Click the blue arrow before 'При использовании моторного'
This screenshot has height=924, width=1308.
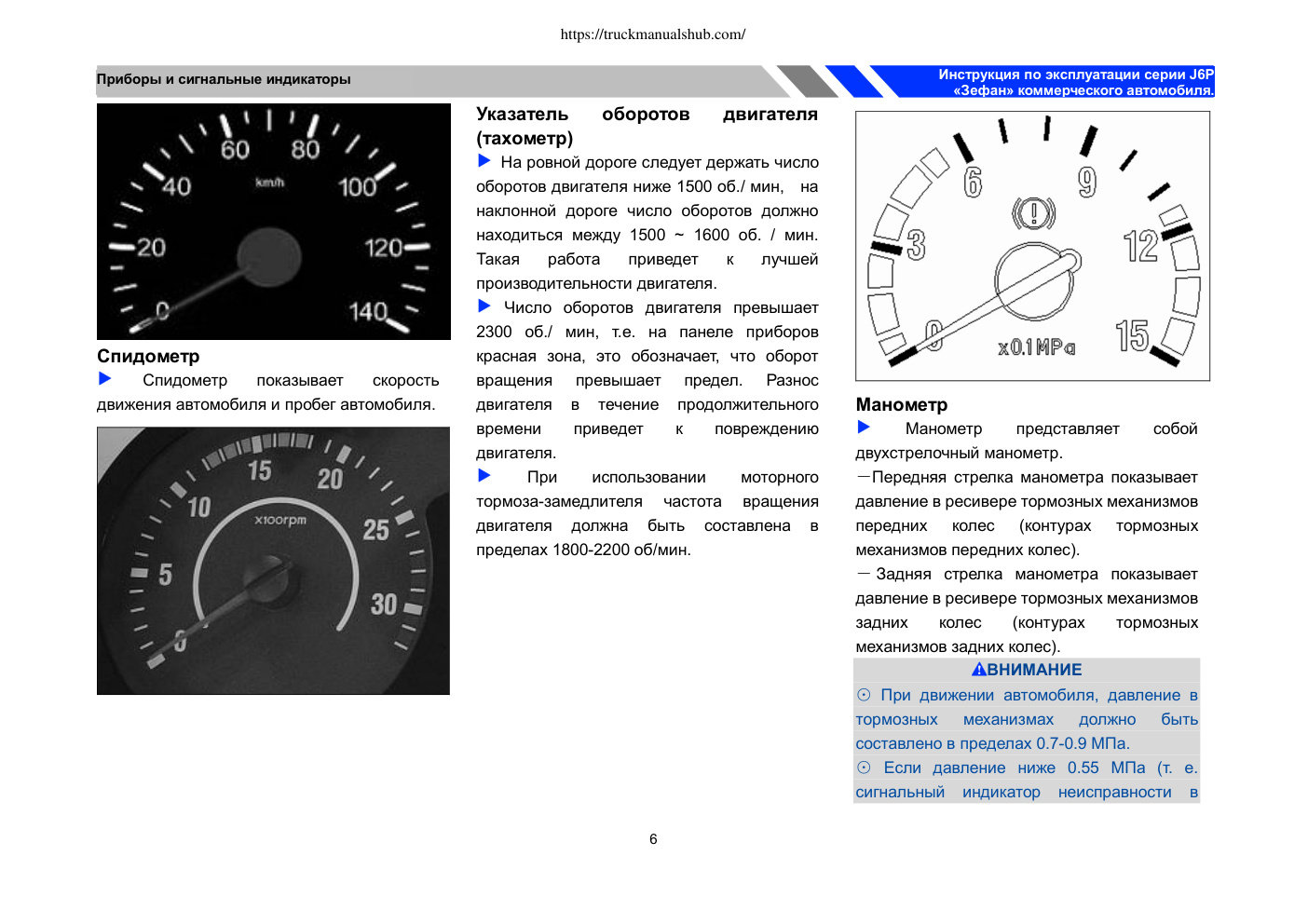click(484, 476)
